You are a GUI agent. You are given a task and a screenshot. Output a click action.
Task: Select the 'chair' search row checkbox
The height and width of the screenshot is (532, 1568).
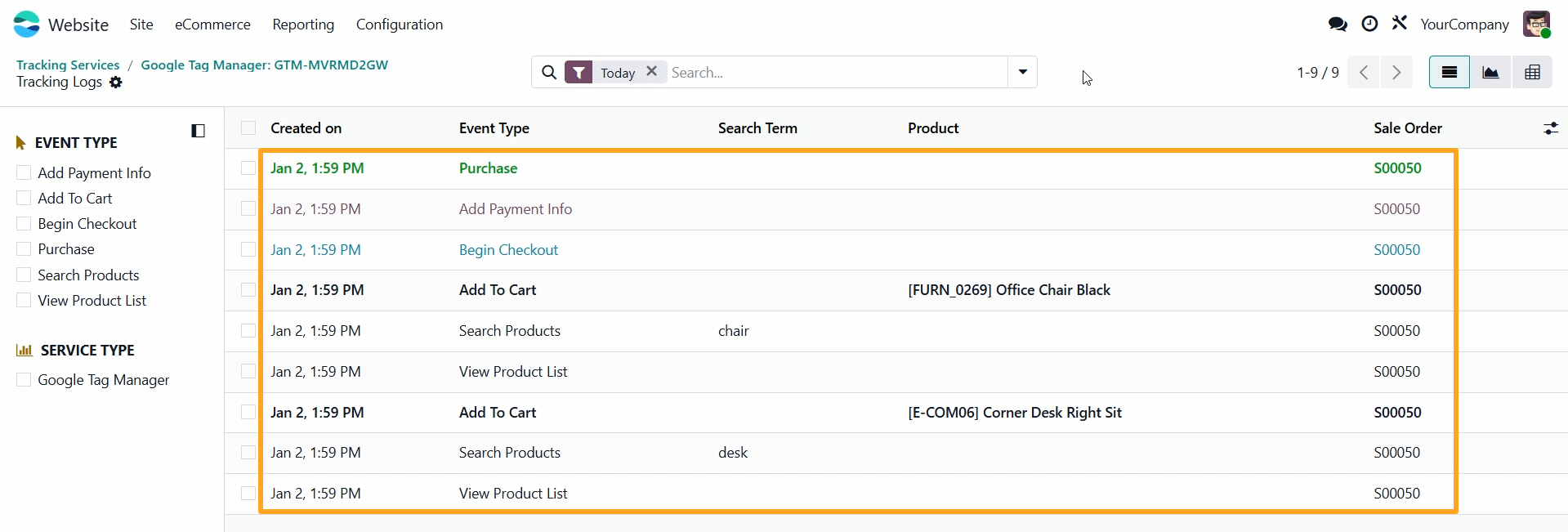pyautogui.click(x=248, y=330)
